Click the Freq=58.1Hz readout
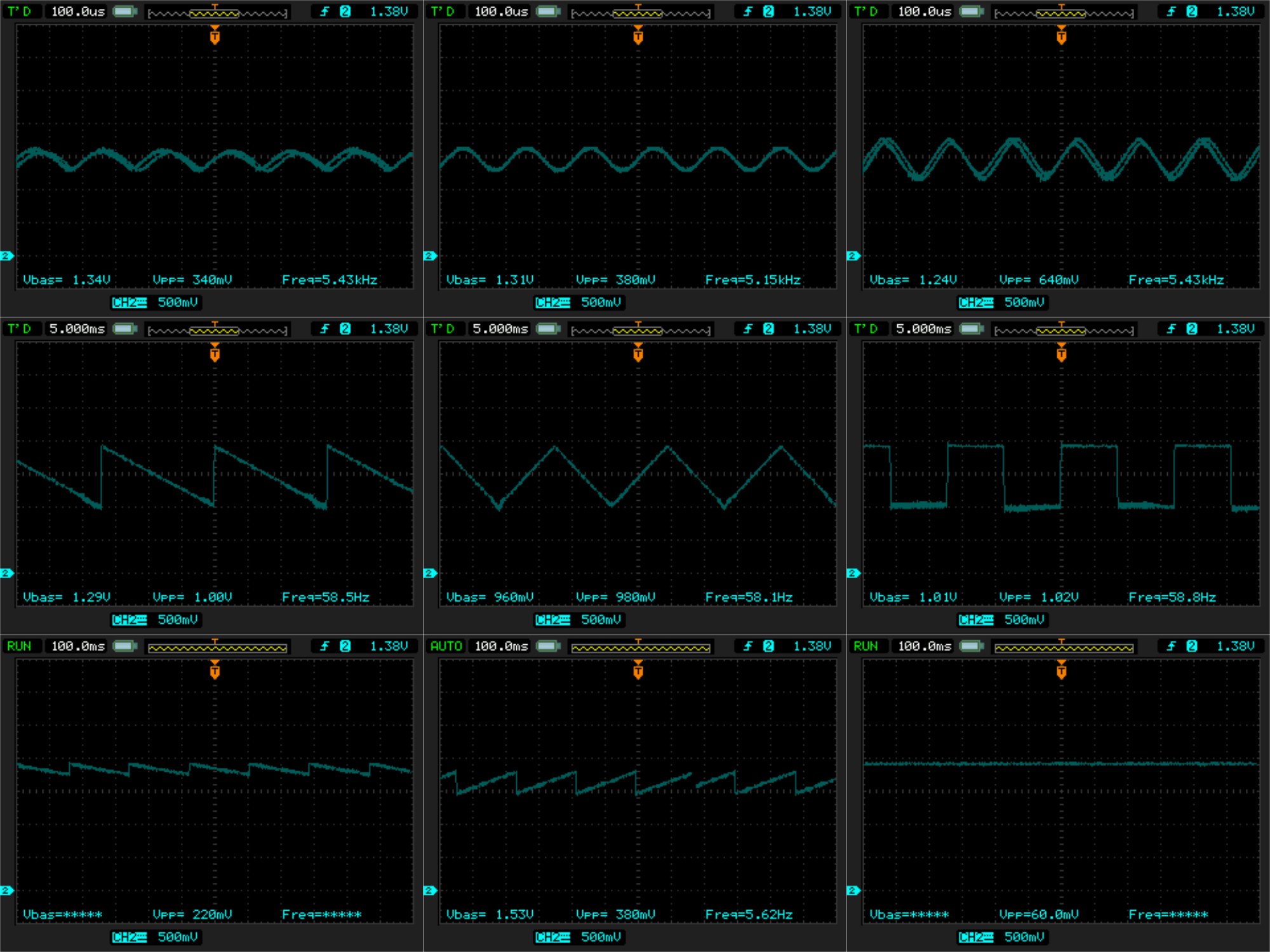The image size is (1270, 952). [x=749, y=597]
